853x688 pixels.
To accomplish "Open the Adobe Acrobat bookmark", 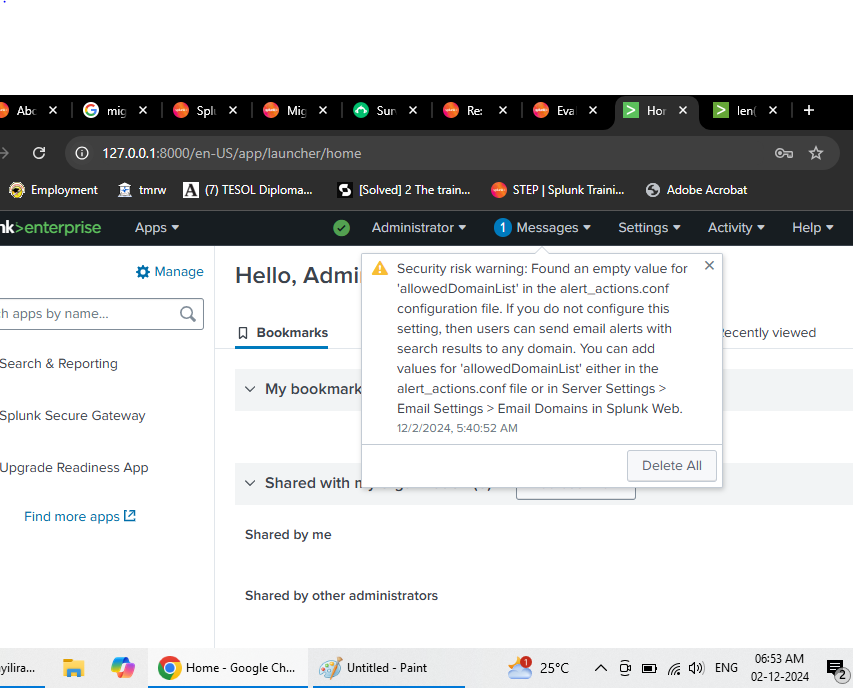I will [696, 190].
